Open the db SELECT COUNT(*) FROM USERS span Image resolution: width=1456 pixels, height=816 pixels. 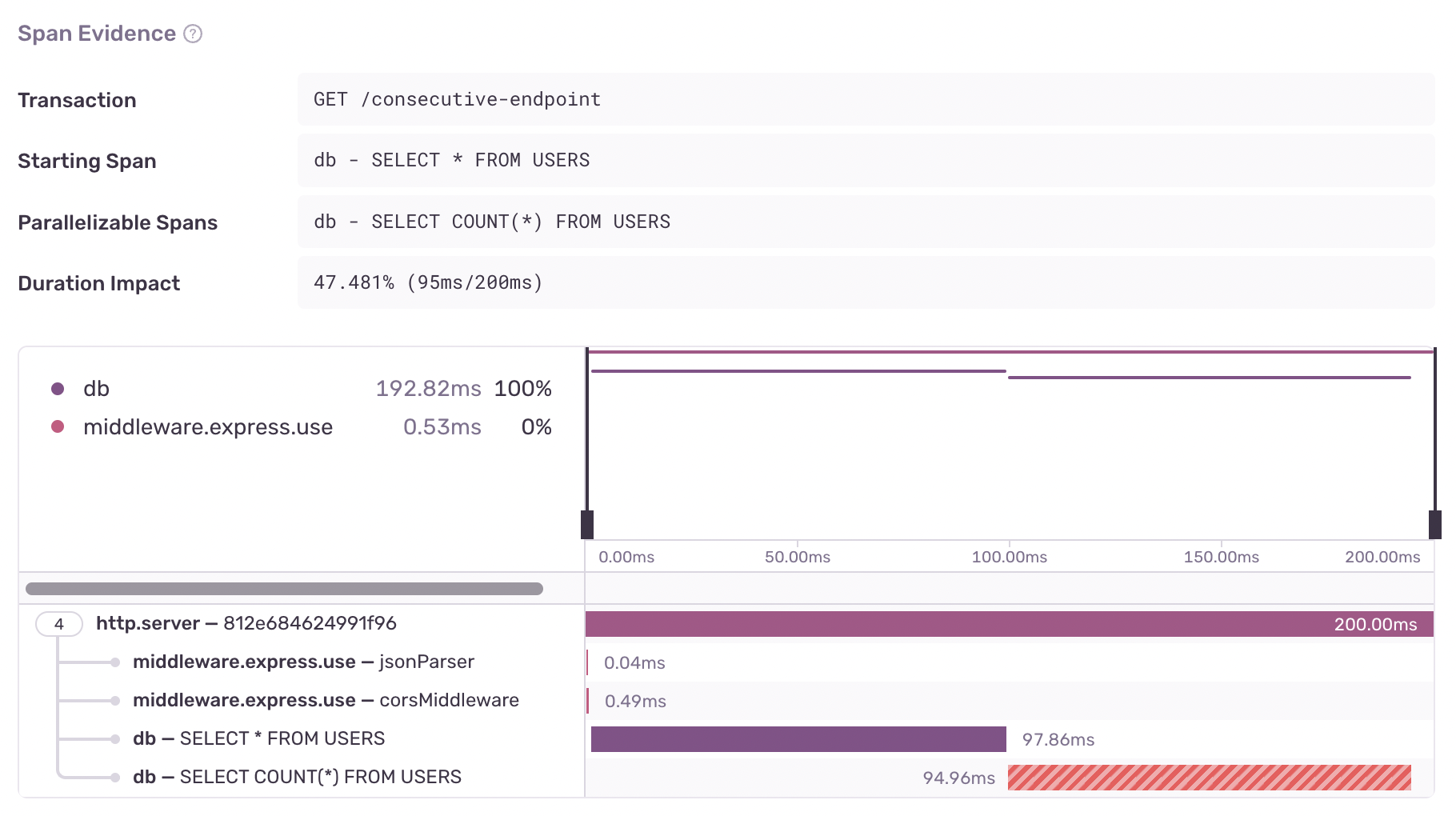297,778
